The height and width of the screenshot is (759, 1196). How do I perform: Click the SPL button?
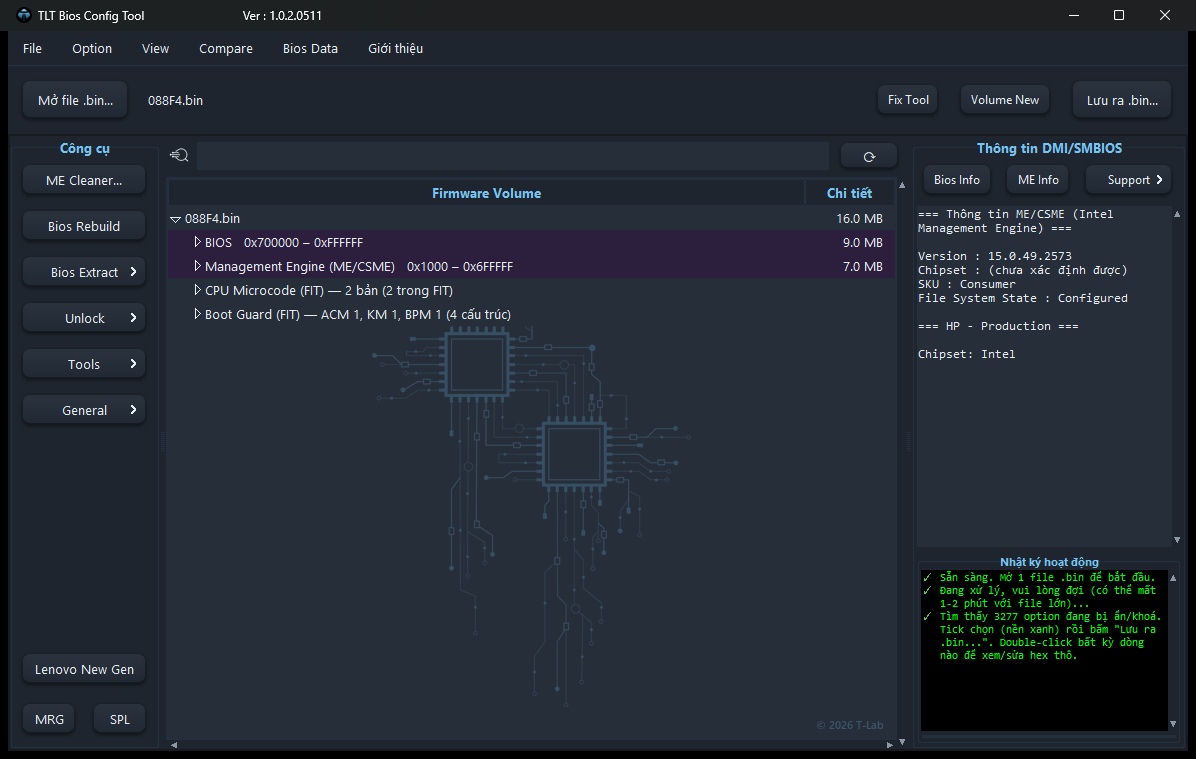(120, 719)
